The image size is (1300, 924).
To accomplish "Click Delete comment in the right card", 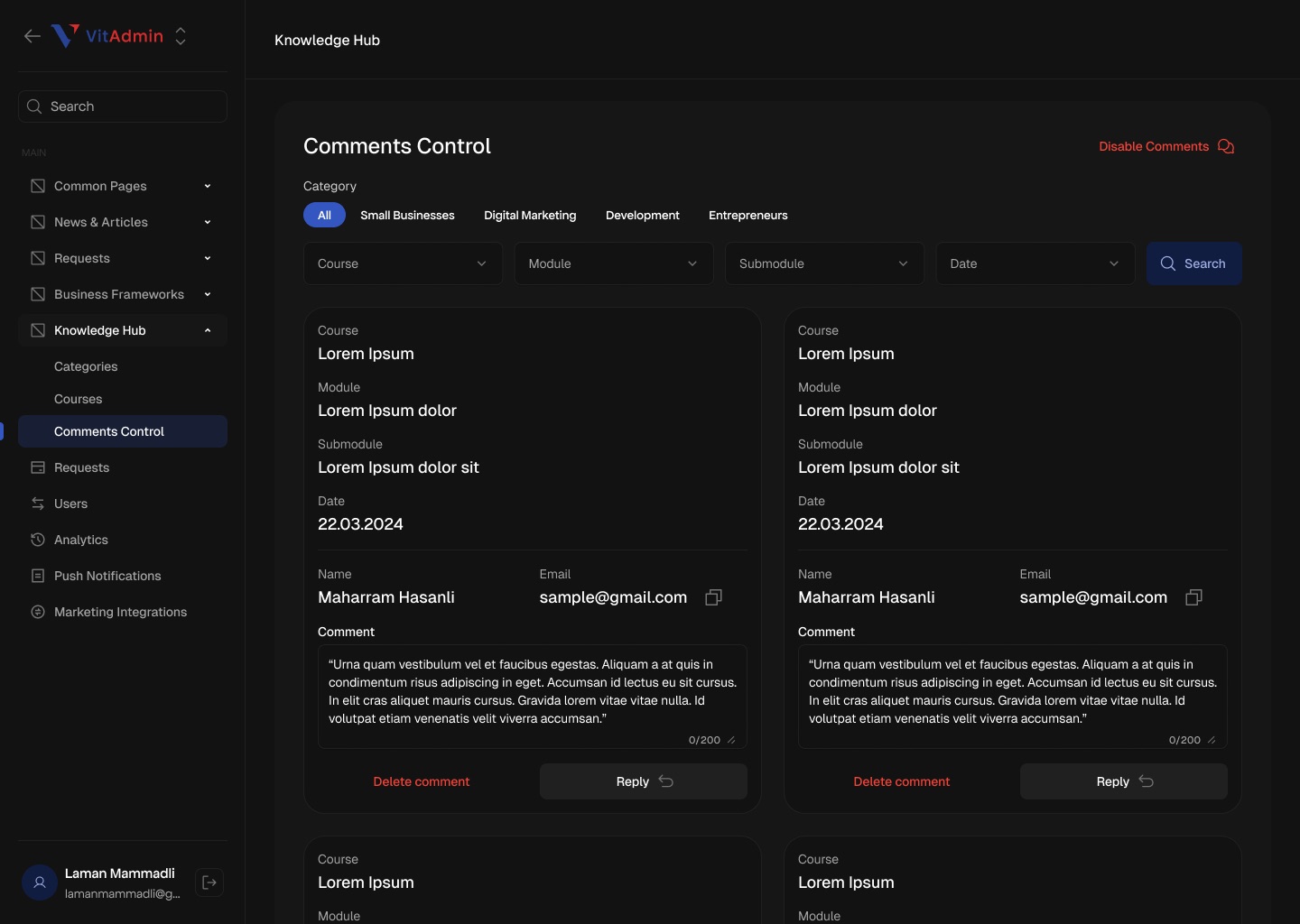I will [x=902, y=781].
